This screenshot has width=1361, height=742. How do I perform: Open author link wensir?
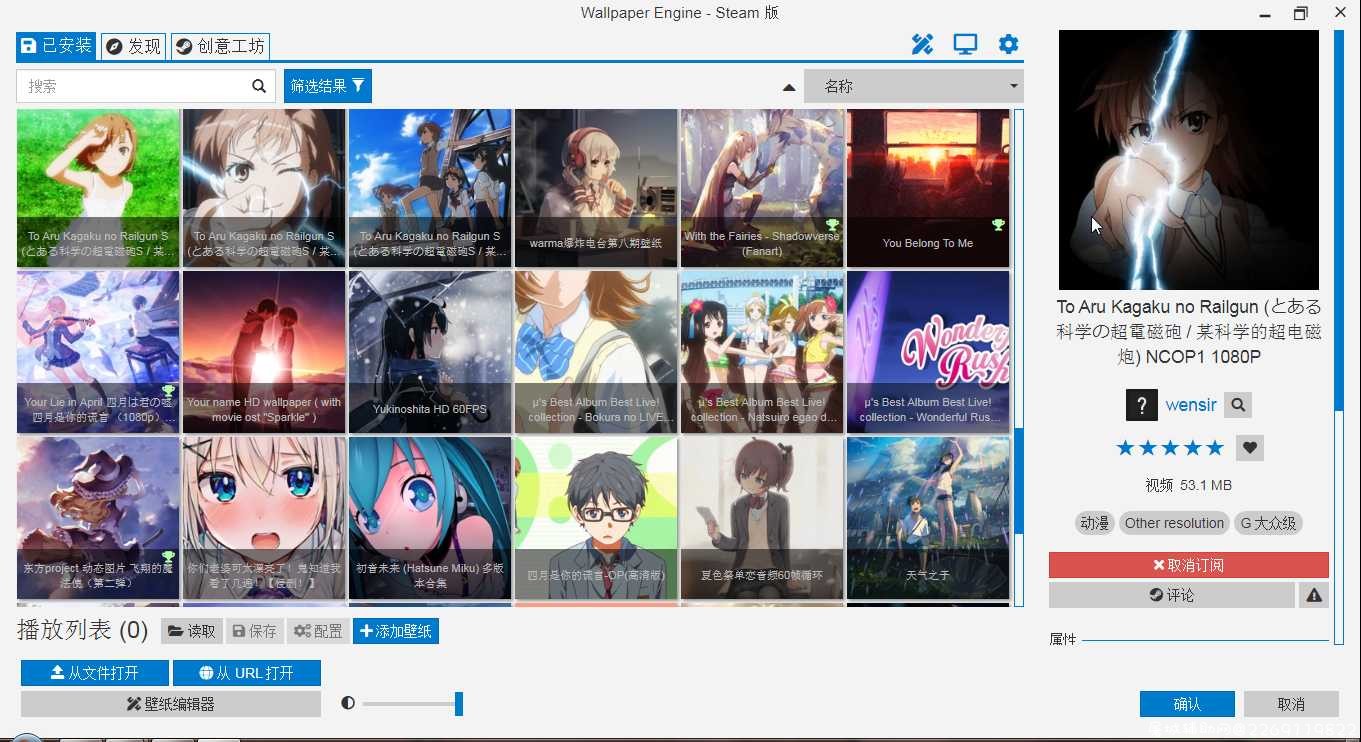(x=1191, y=405)
